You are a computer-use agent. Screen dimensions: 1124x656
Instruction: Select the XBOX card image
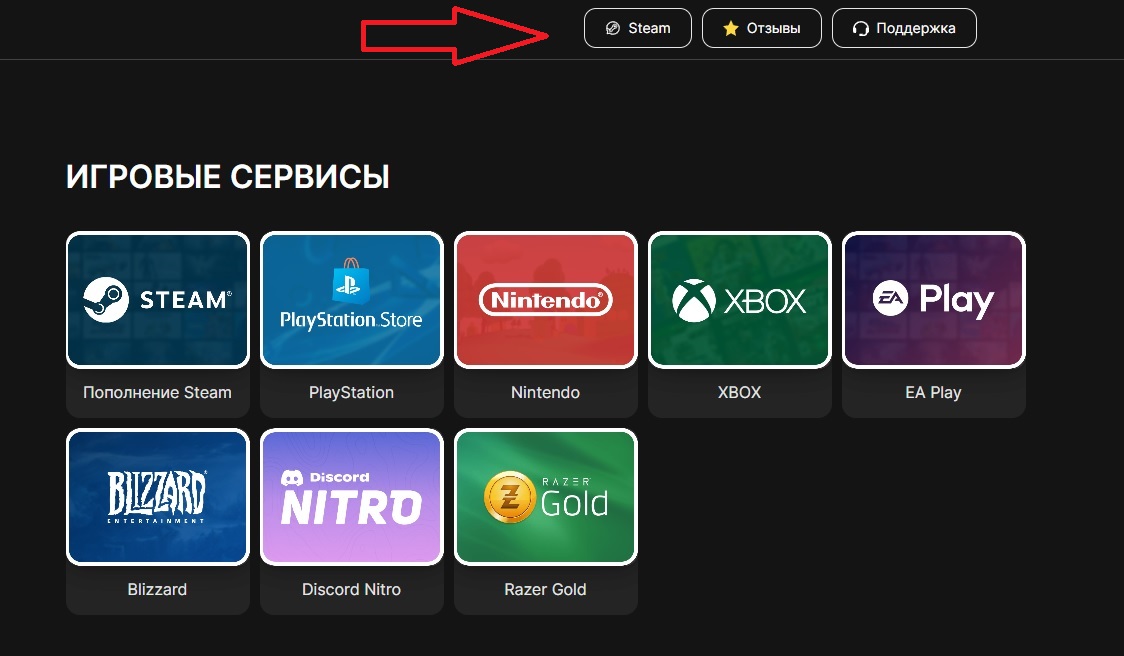click(x=740, y=300)
